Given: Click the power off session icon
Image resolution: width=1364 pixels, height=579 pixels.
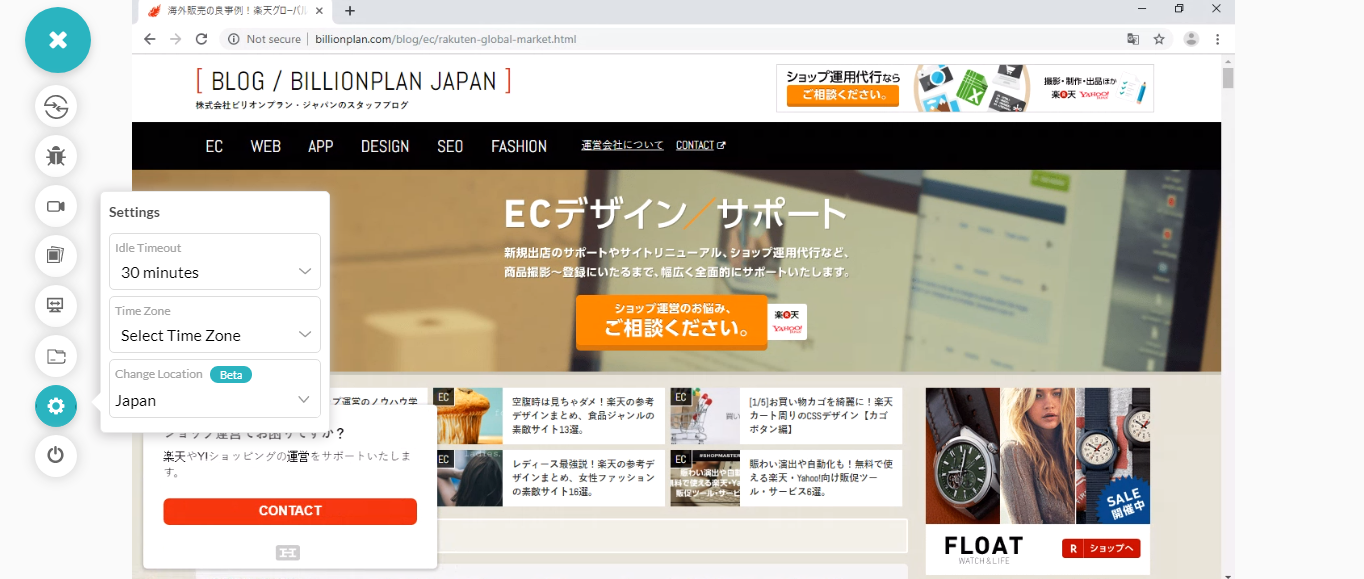Looking at the screenshot, I should [56, 456].
